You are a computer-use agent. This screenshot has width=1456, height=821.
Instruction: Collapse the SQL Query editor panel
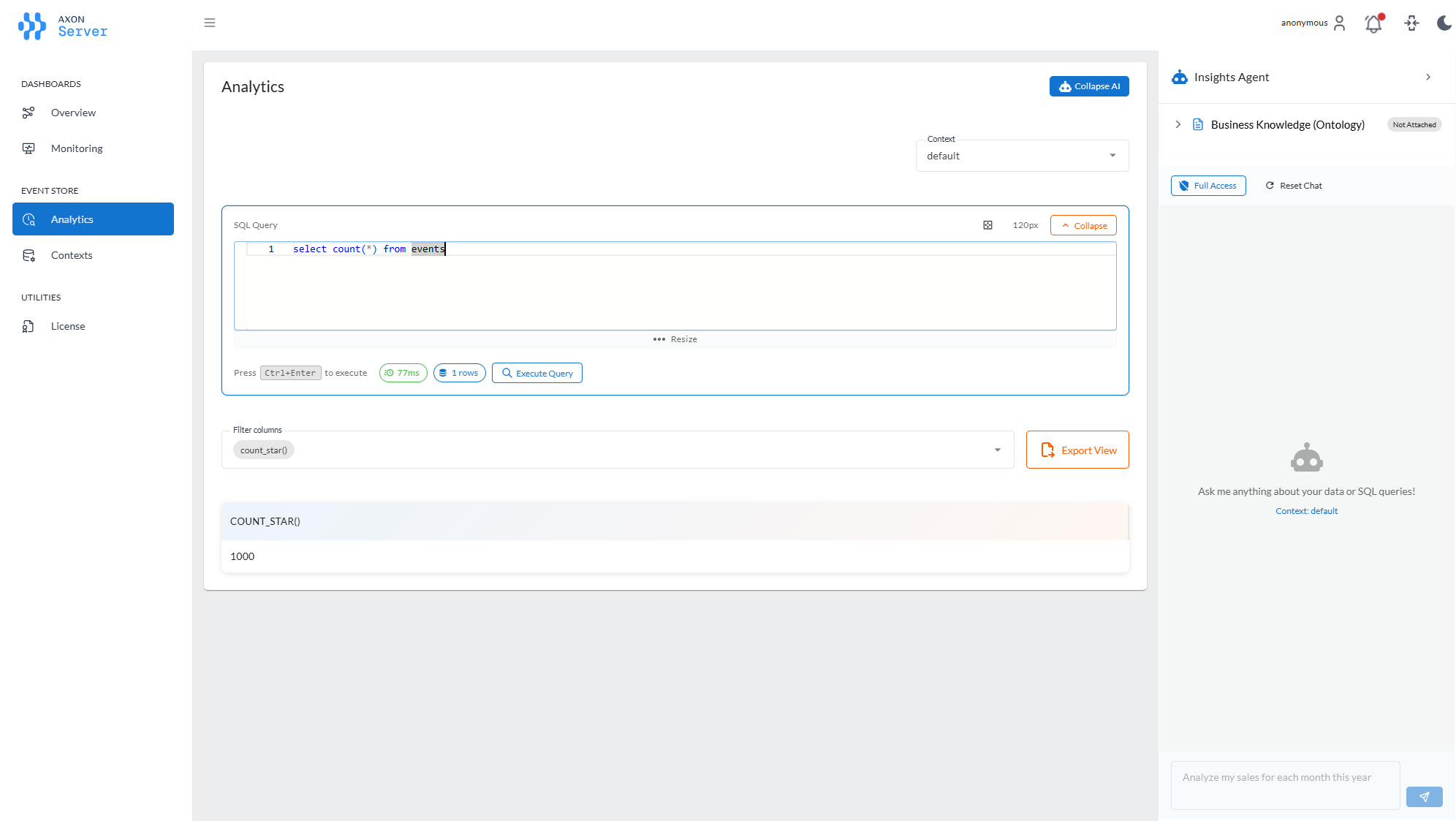(x=1083, y=224)
